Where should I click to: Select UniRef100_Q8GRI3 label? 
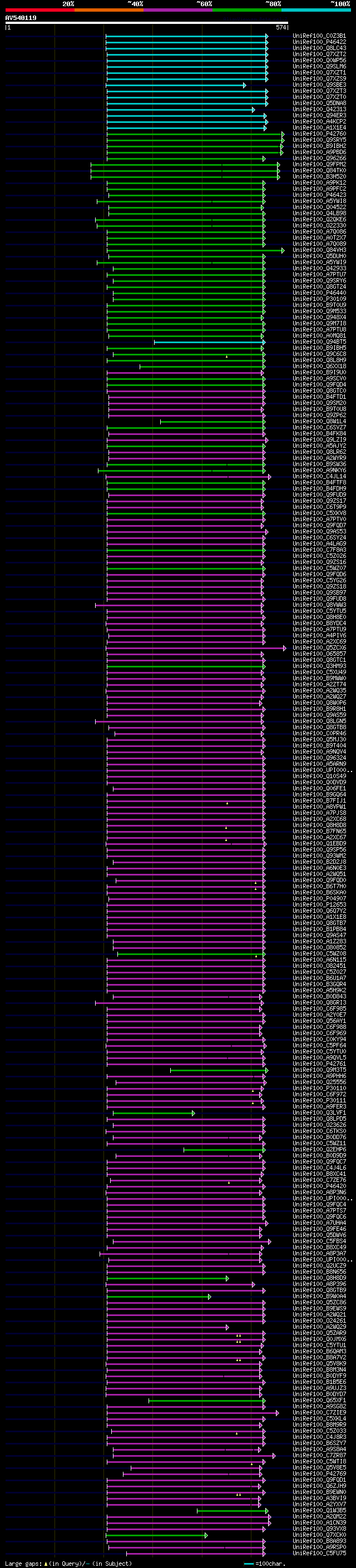click(x=319, y=1002)
